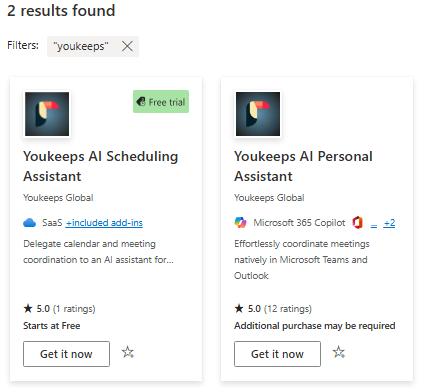Favorite the Scheduling Assistant with star icon

(128, 352)
